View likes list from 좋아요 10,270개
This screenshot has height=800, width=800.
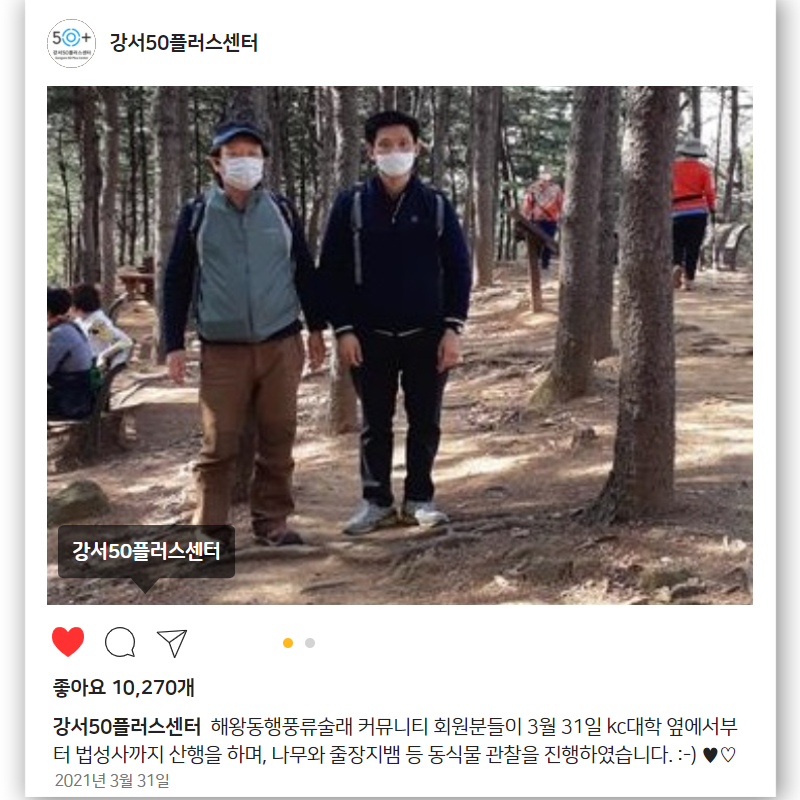(123, 688)
